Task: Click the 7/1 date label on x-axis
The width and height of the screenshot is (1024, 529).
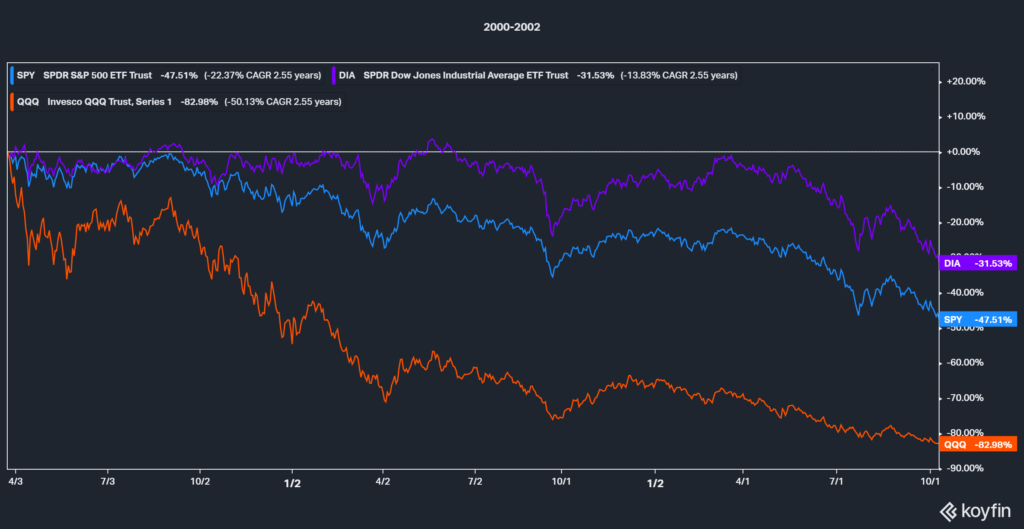Action: point(836,481)
